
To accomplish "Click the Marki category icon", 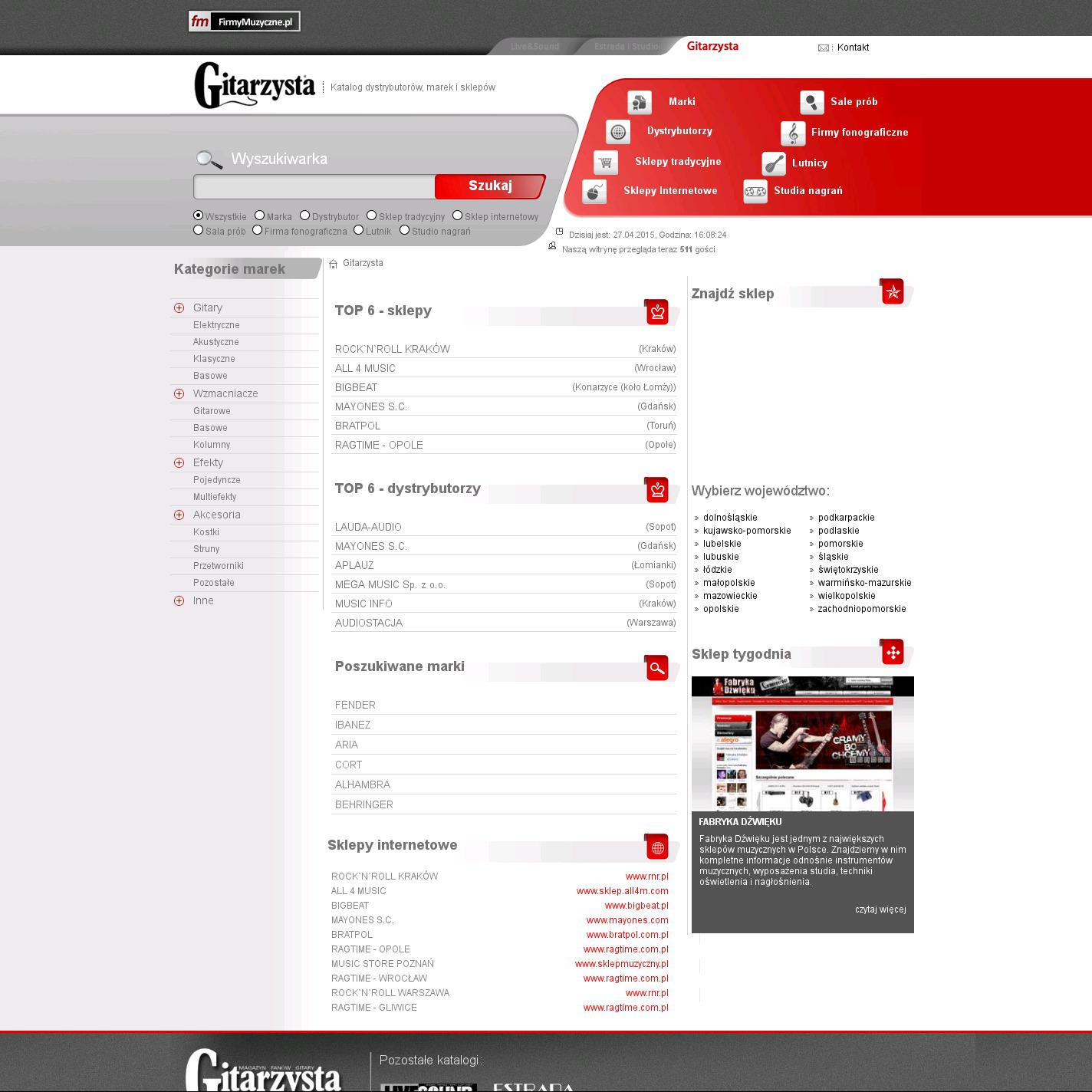I will [x=640, y=102].
